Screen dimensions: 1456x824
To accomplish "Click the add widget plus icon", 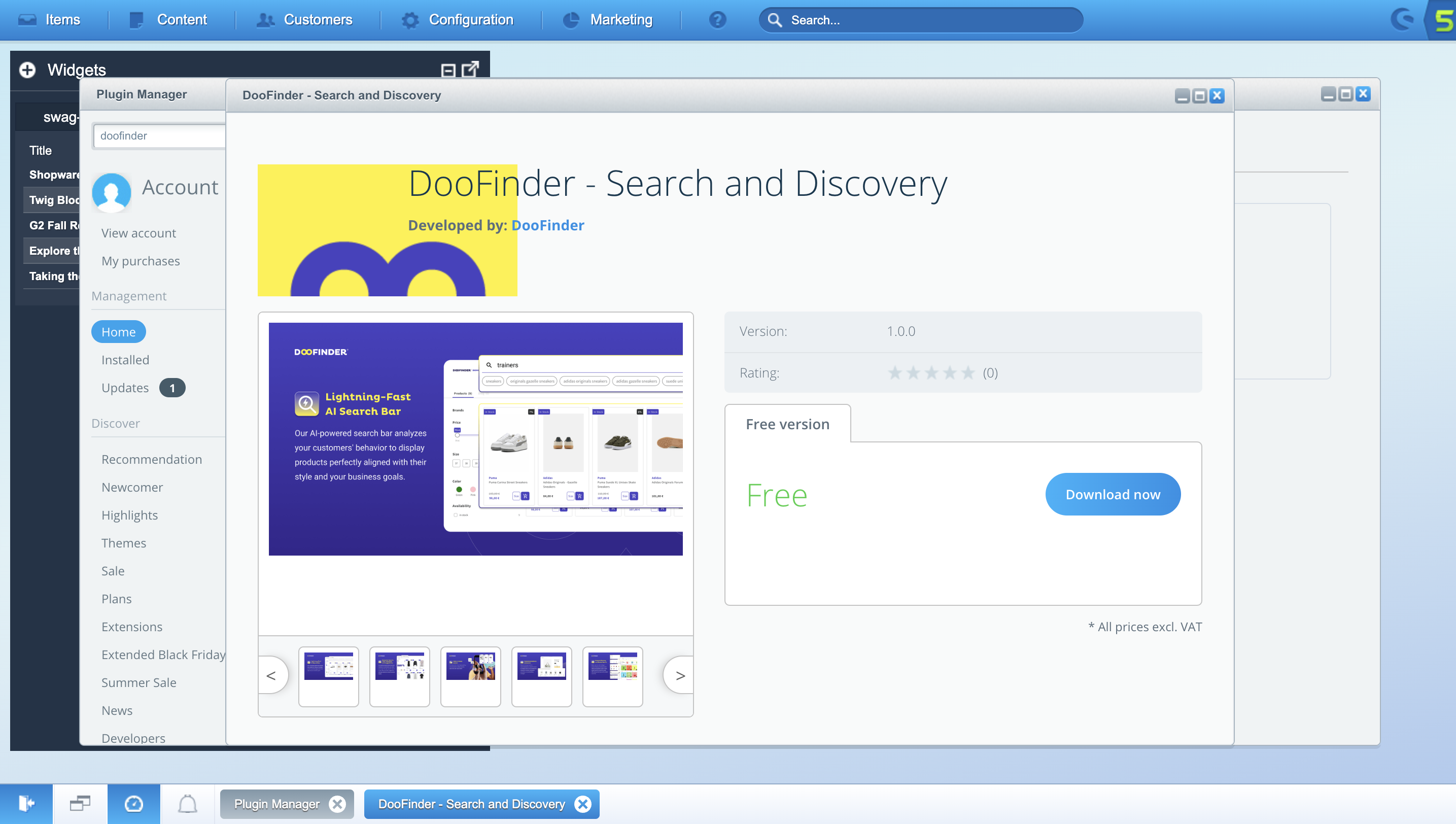I will click(x=27, y=70).
